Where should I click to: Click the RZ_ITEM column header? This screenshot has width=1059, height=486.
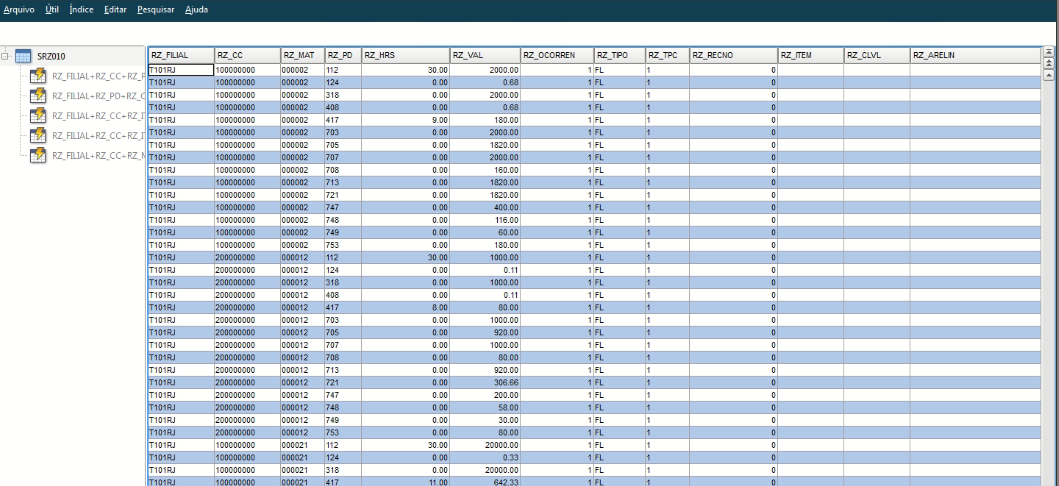pyautogui.click(x=811, y=55)
